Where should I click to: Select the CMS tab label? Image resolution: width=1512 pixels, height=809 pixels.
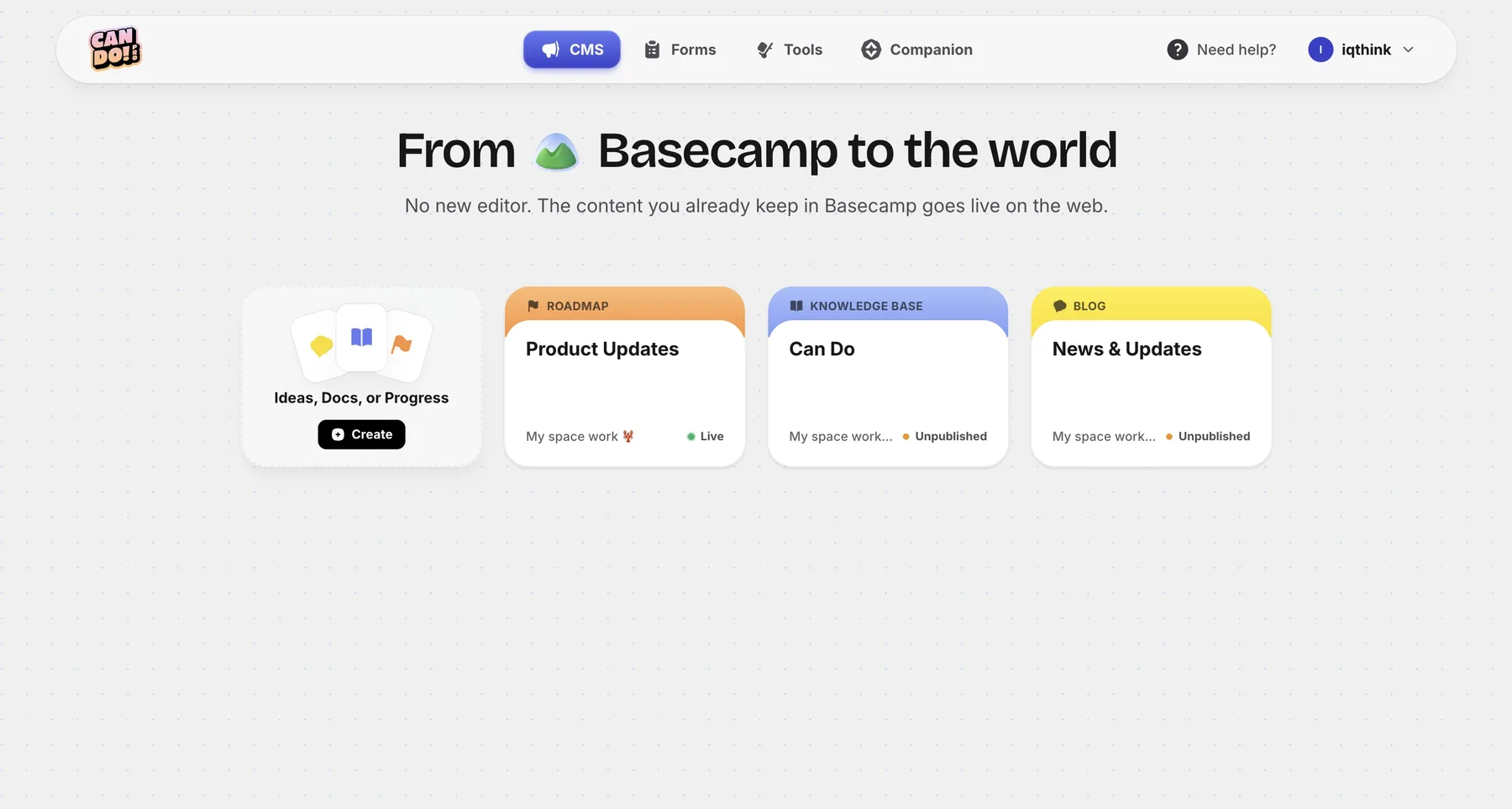click(586, 50)
